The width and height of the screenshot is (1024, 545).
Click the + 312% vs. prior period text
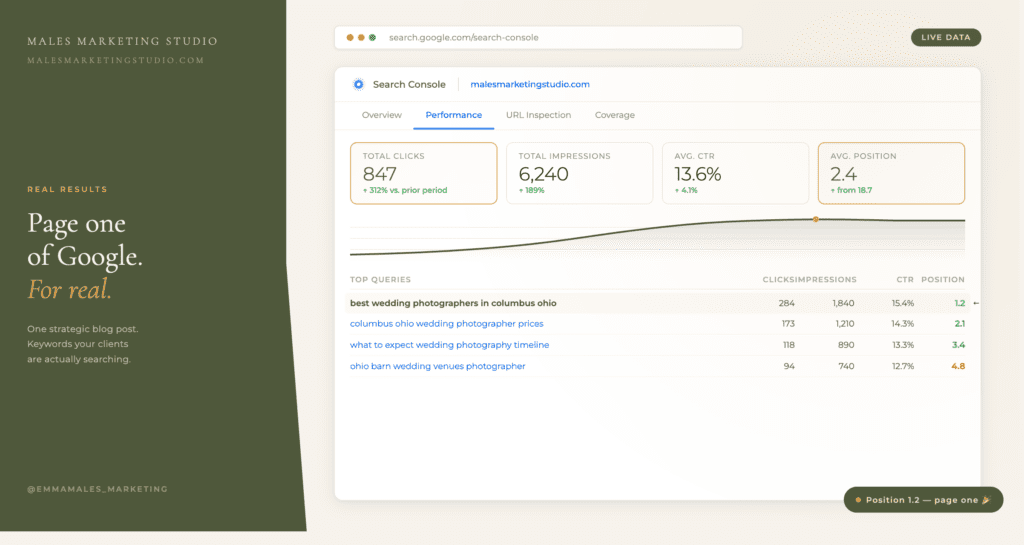tap(405, 191)
